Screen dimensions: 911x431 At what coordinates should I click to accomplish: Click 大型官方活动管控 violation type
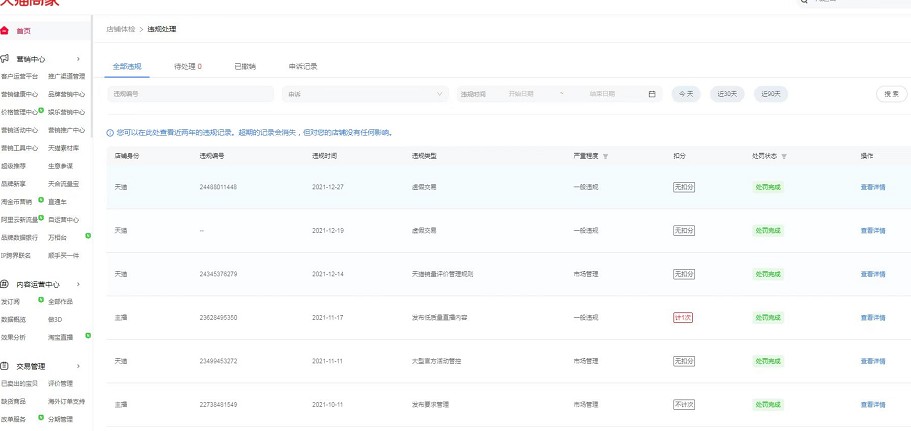(436, 361)
